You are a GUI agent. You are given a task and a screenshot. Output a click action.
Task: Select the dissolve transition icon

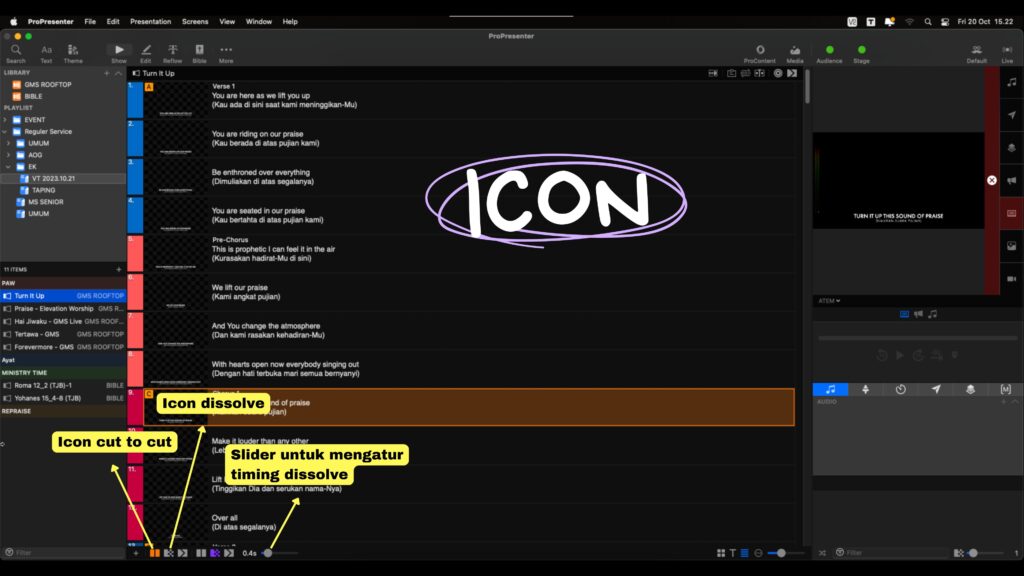(168, 553)
